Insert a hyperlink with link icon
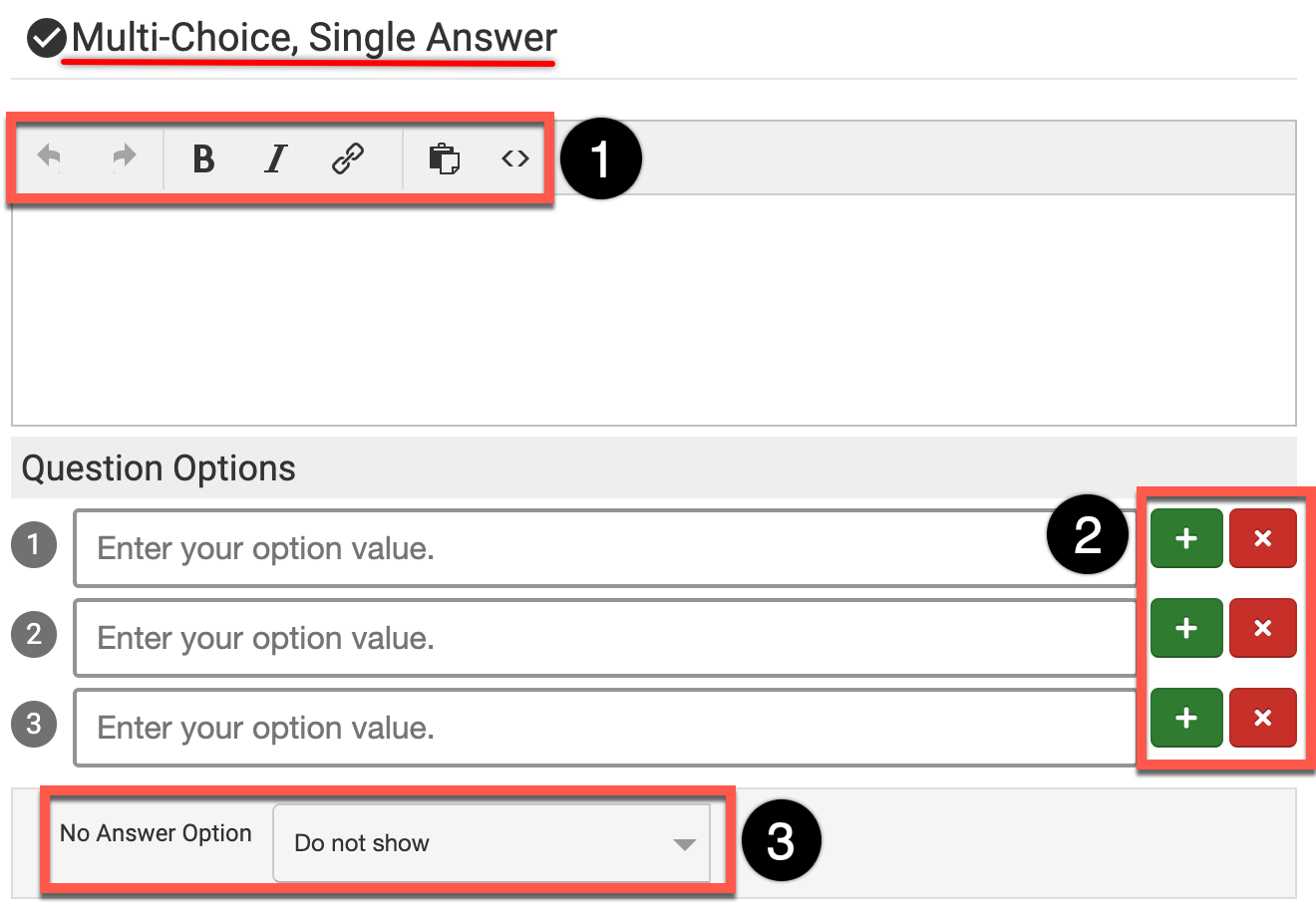 pos(347,158)
